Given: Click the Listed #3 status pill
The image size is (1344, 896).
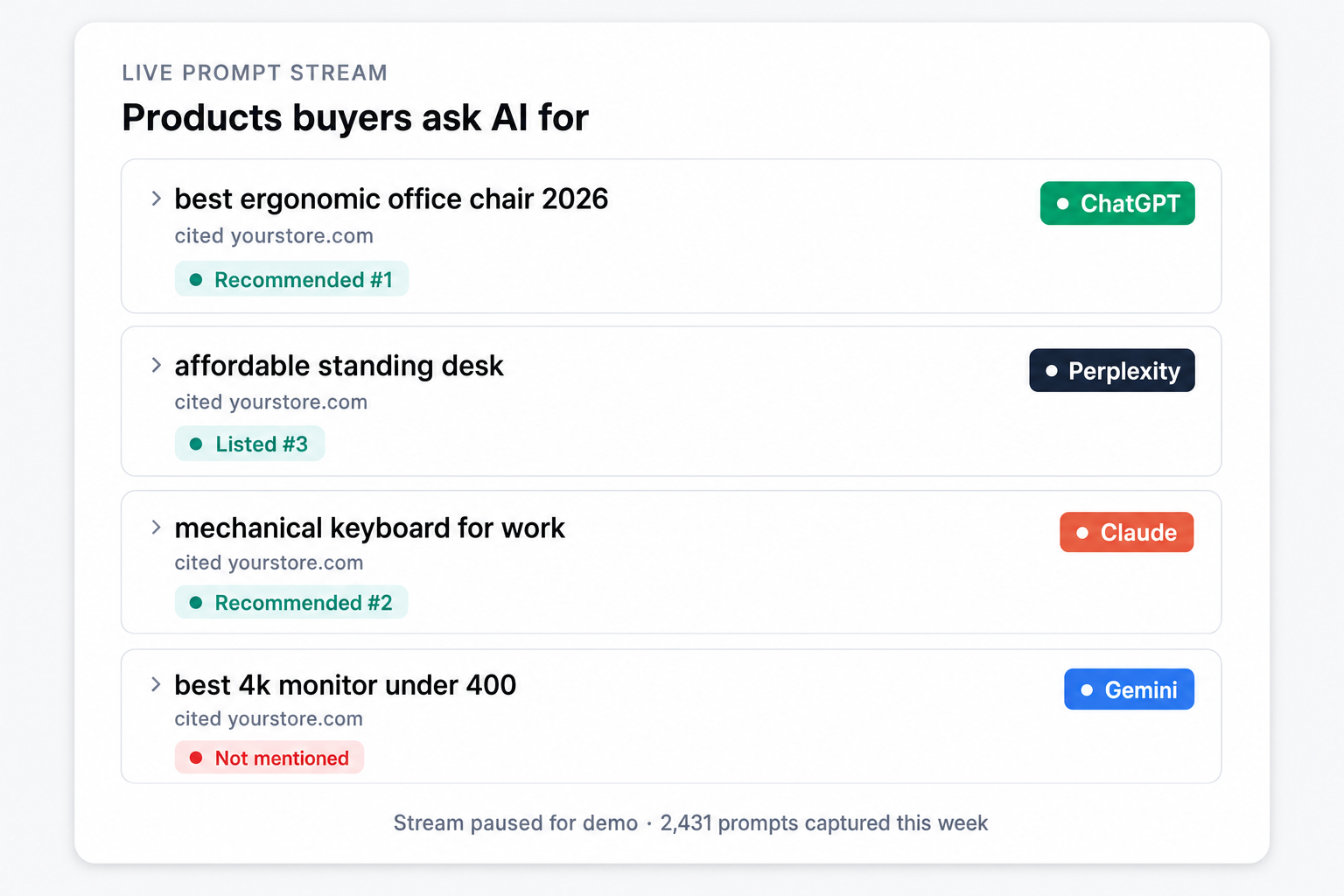Looking at the screenshot, I should (249, 444).
